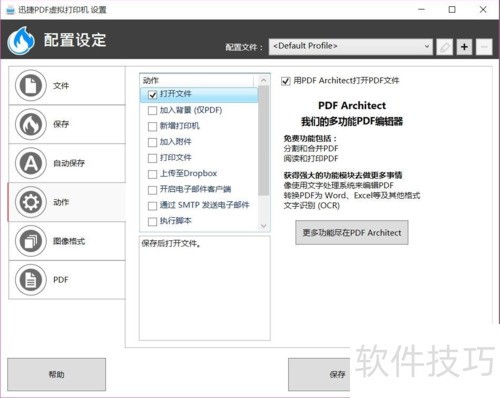Click the 配置文件 label
Image resolution: width=500 pixels, height=398 pixels.
click(244, 48)
